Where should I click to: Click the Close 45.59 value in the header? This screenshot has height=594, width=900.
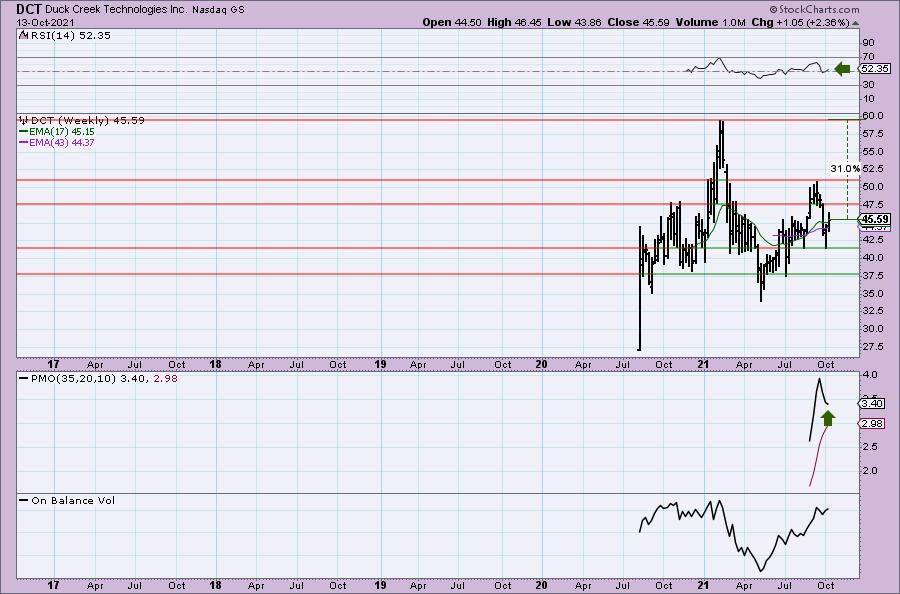pyautogui.click(x=638, y=22)
